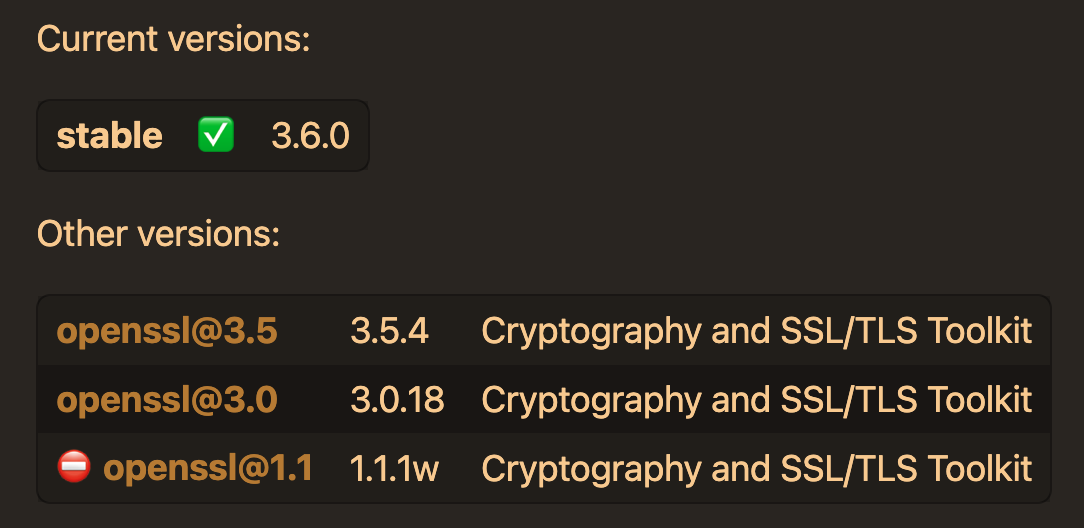
Task: Open the deprecated openssl@1.1 formula link
Action: [207, 468]
